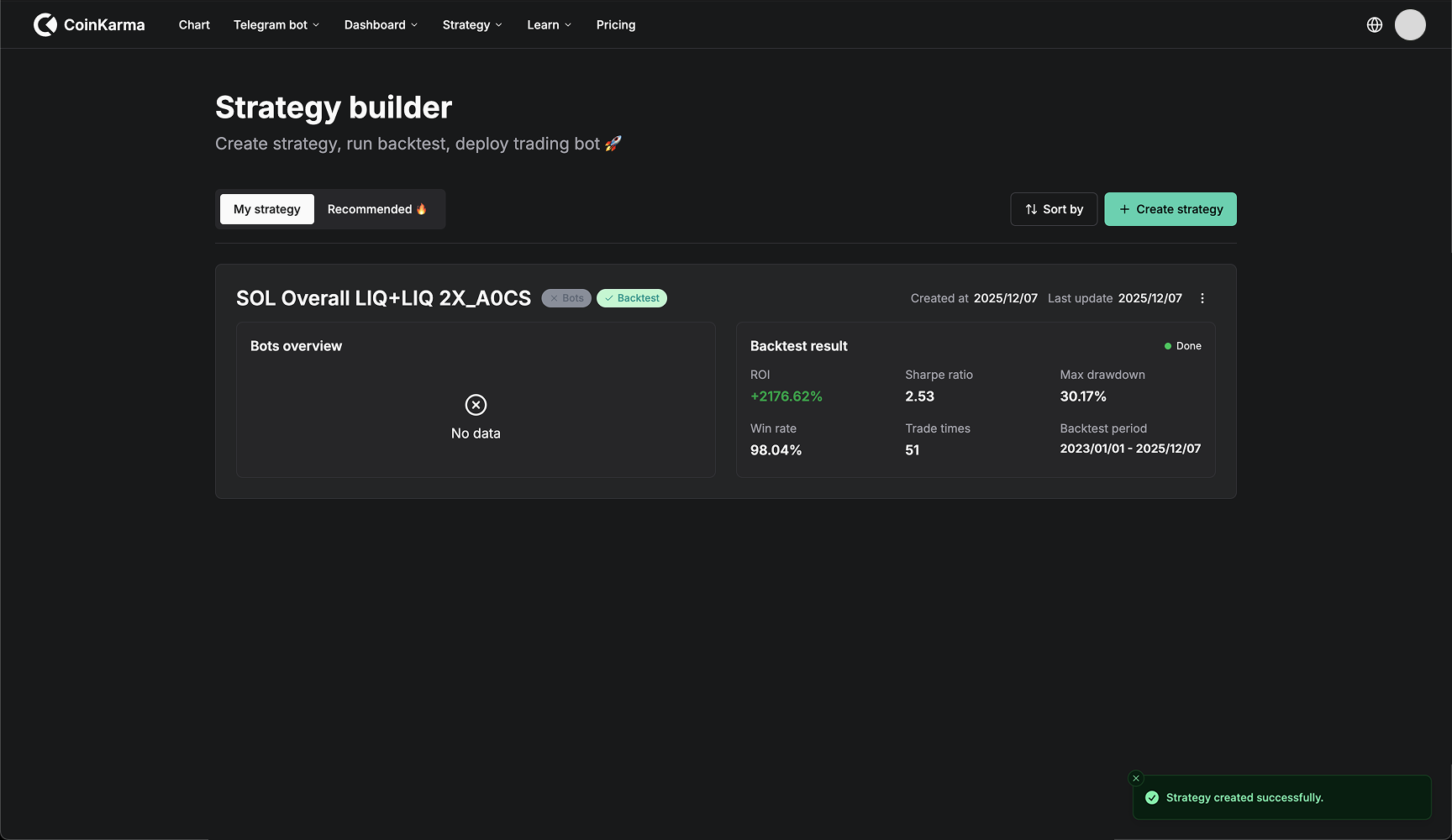Expand the Telegram bot menu
This screenshot has width=1452, height=840.
276,25
